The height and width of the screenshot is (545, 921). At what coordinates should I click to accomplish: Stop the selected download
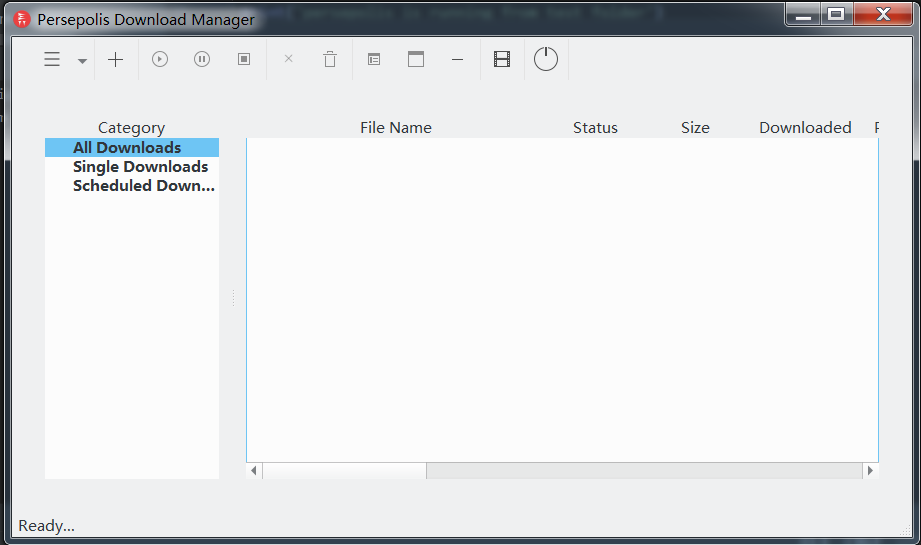point(244,60)
